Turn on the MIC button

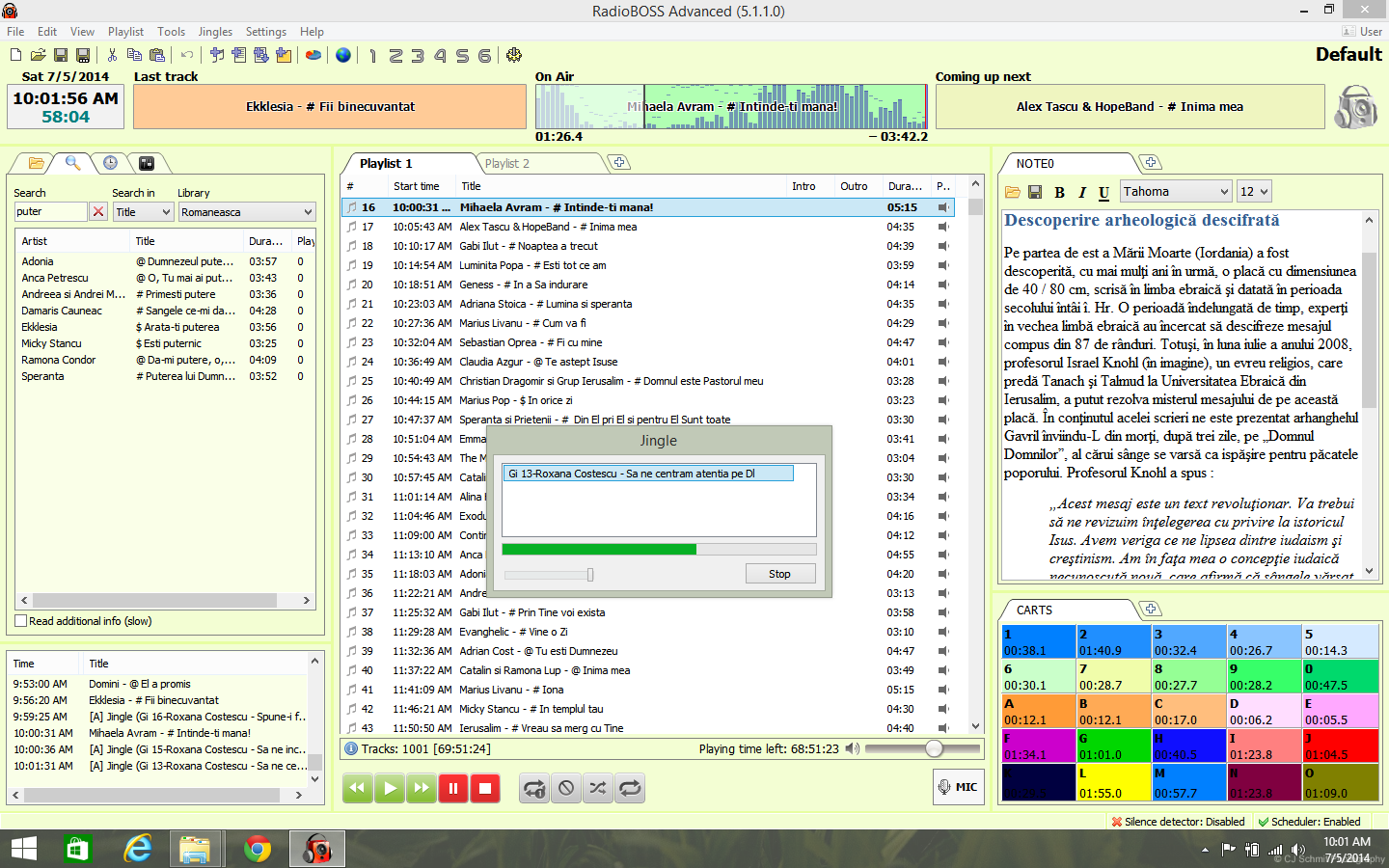(959, 787)
